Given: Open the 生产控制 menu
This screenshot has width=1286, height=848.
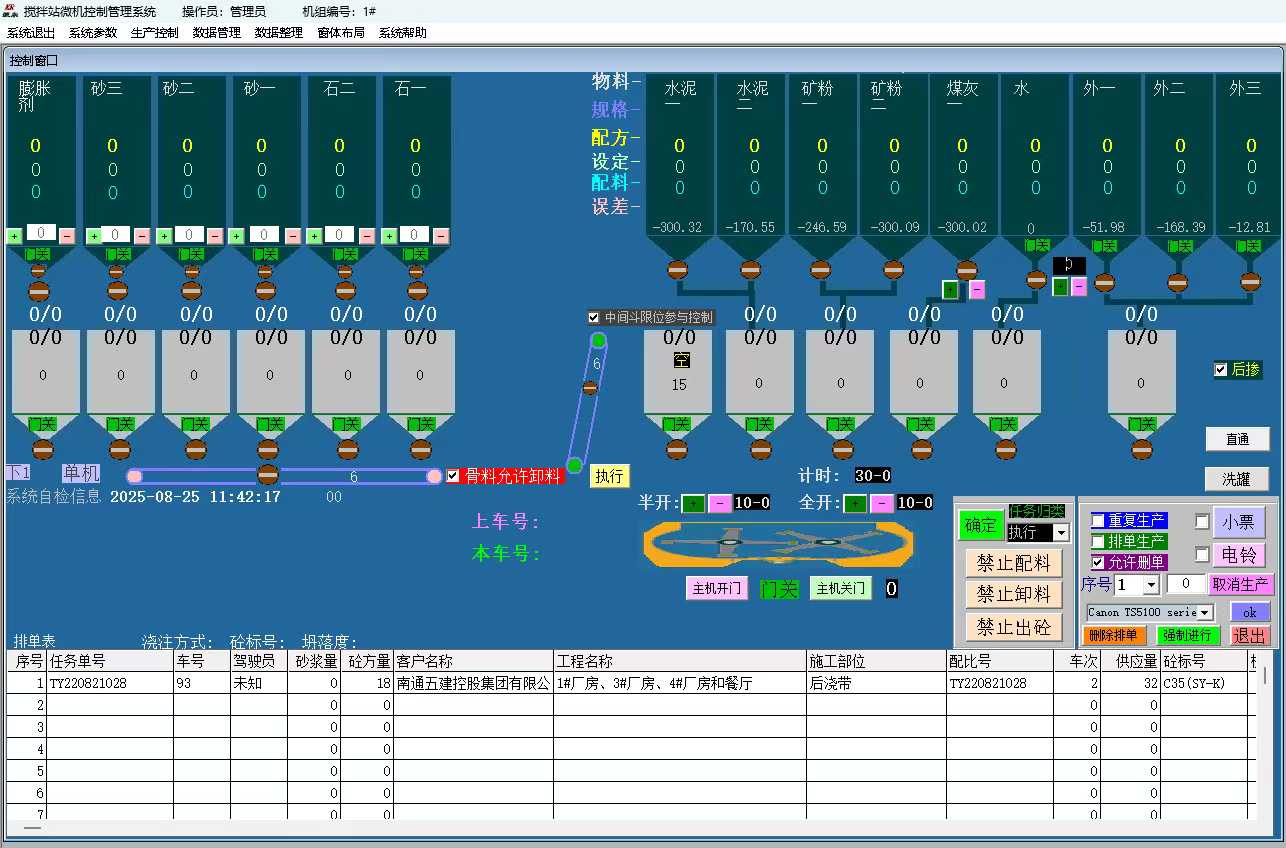Looking at the screenshot, I should pyautogui.click(x=154, y=32).
